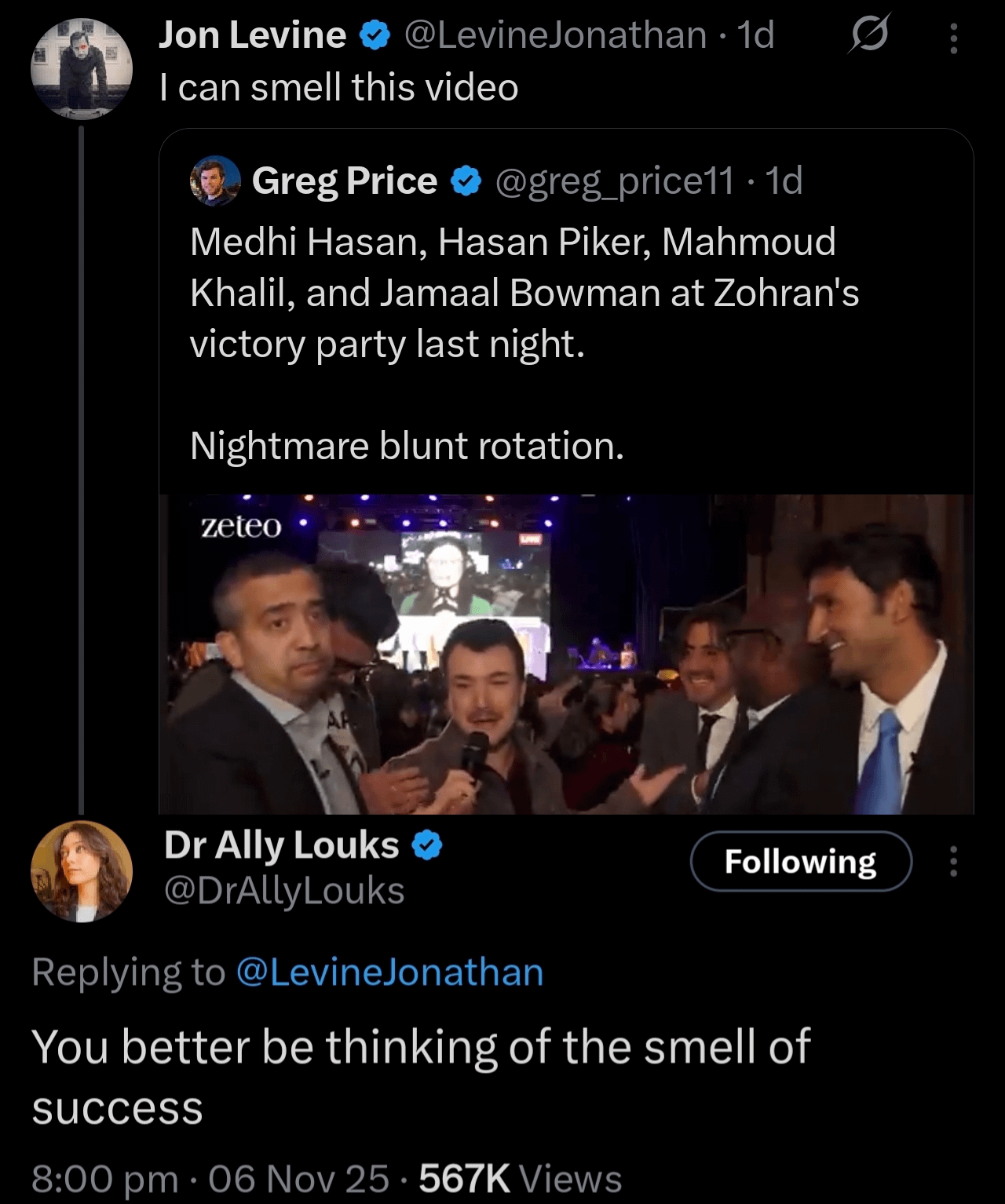The height and width of the screenshot is (1204, 1005).
Task: Click the Dr Ally Louks display name
Action: 282,845
